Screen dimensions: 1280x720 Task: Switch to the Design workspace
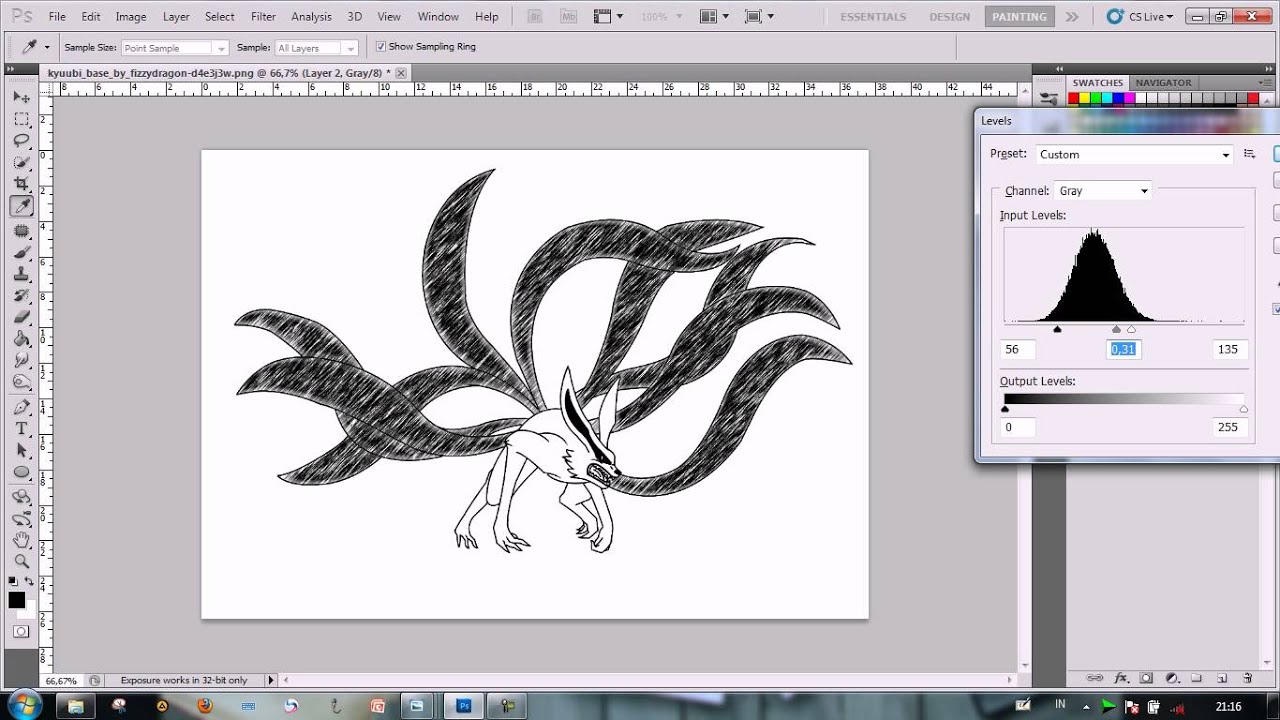[x=949, y=16]
